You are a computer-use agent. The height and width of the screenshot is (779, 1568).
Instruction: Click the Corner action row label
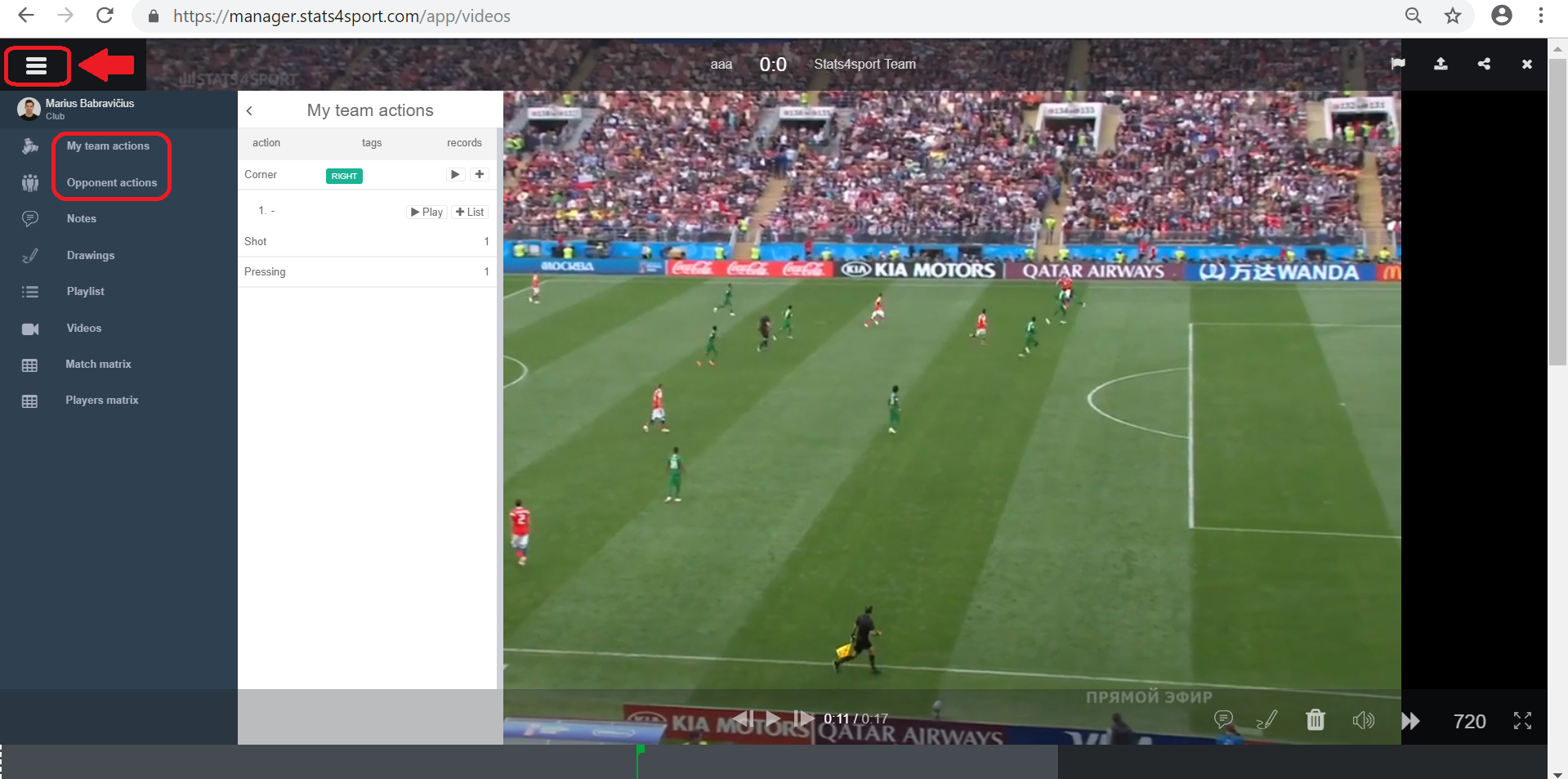click(x=261, y=175)
